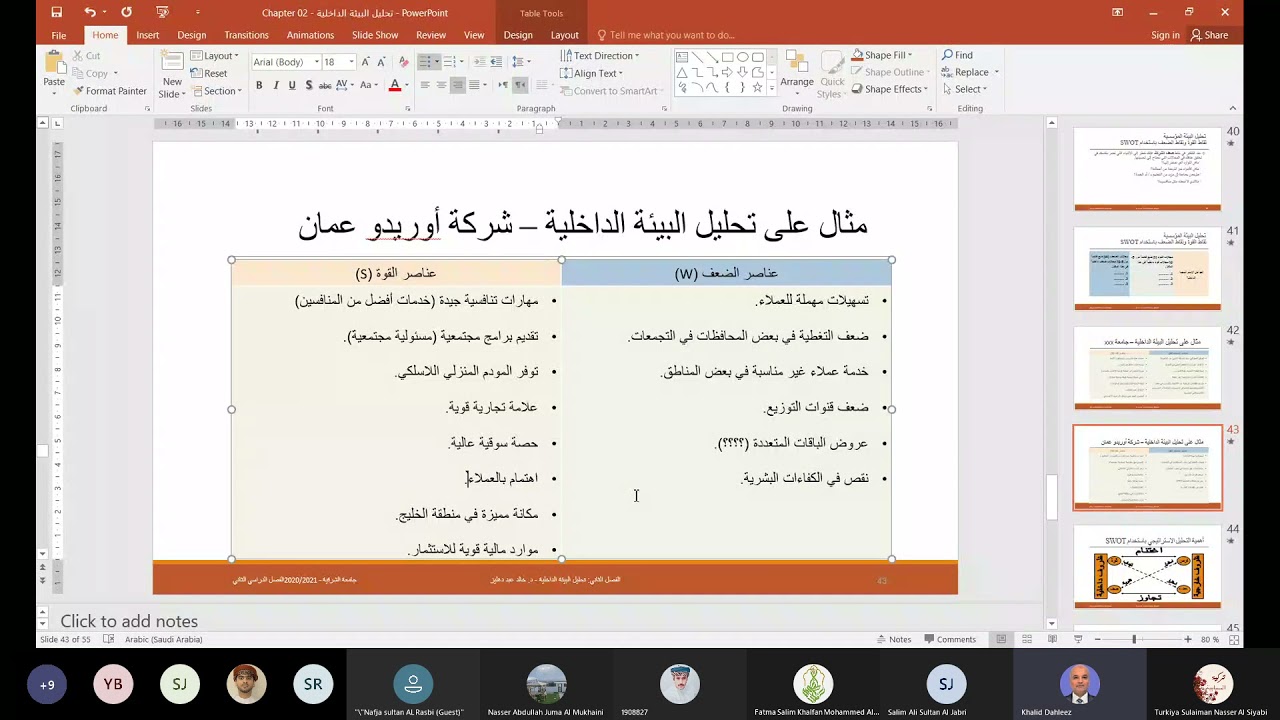
Task: Click the Reset slide button
Action: (x=209, y=73)
